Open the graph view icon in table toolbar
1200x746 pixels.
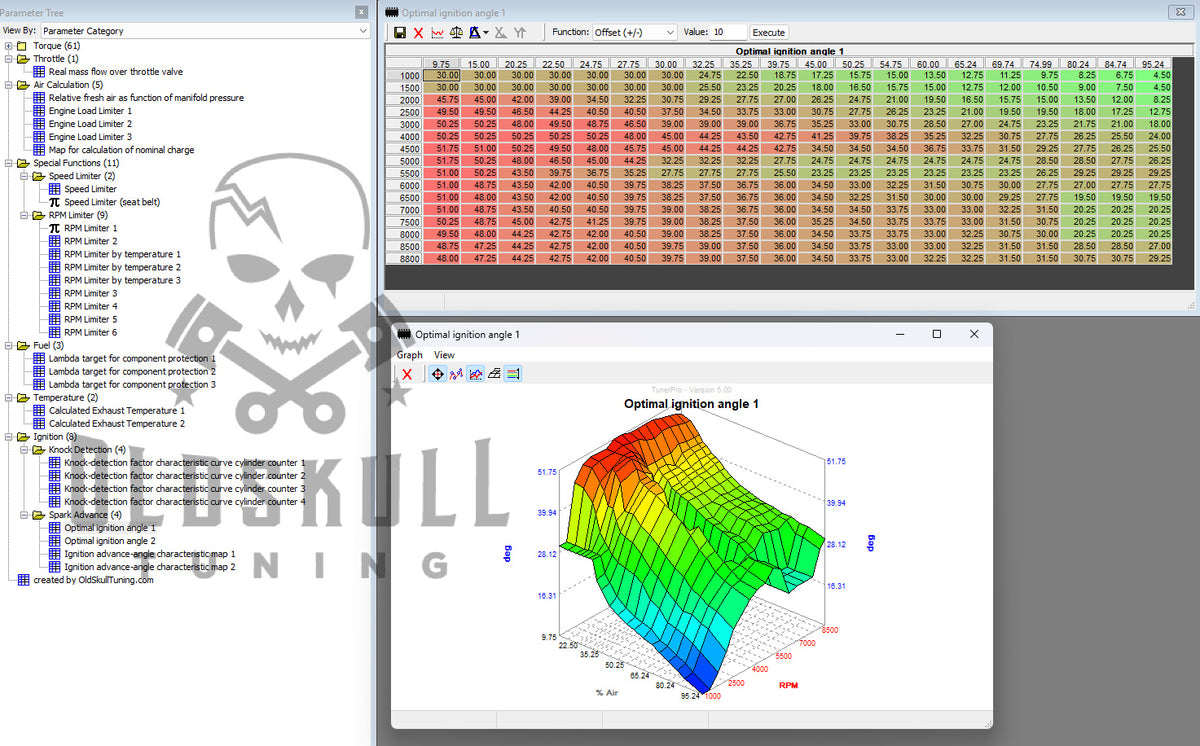coord(438,33)
